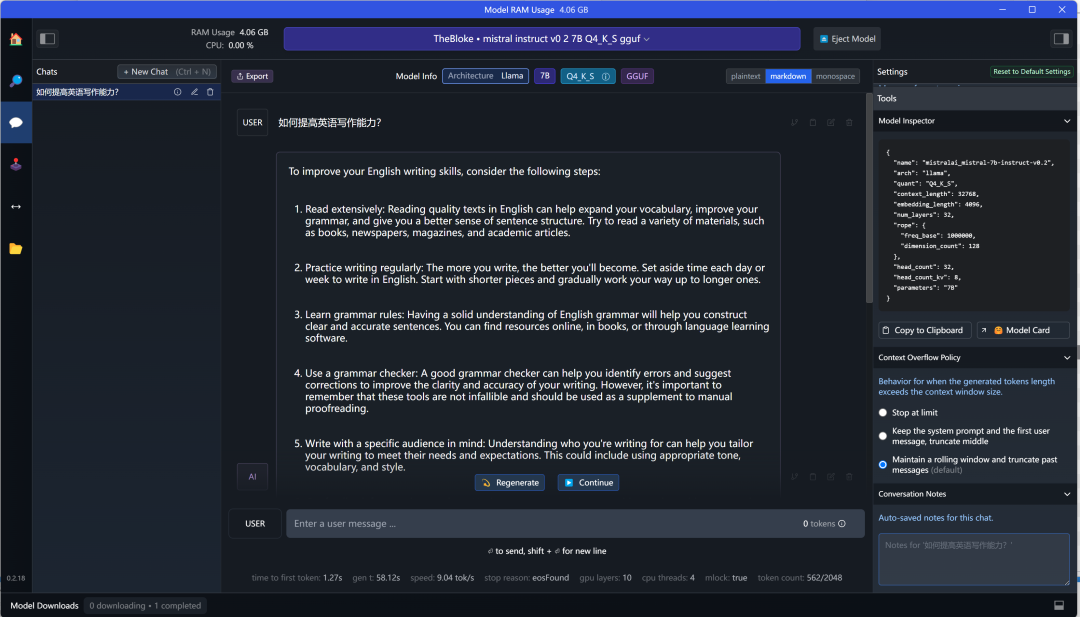This screenshot has width=1080, height=617.
Task: Toggle the bottom downloads panel icon
Action: pos(1059,605)
